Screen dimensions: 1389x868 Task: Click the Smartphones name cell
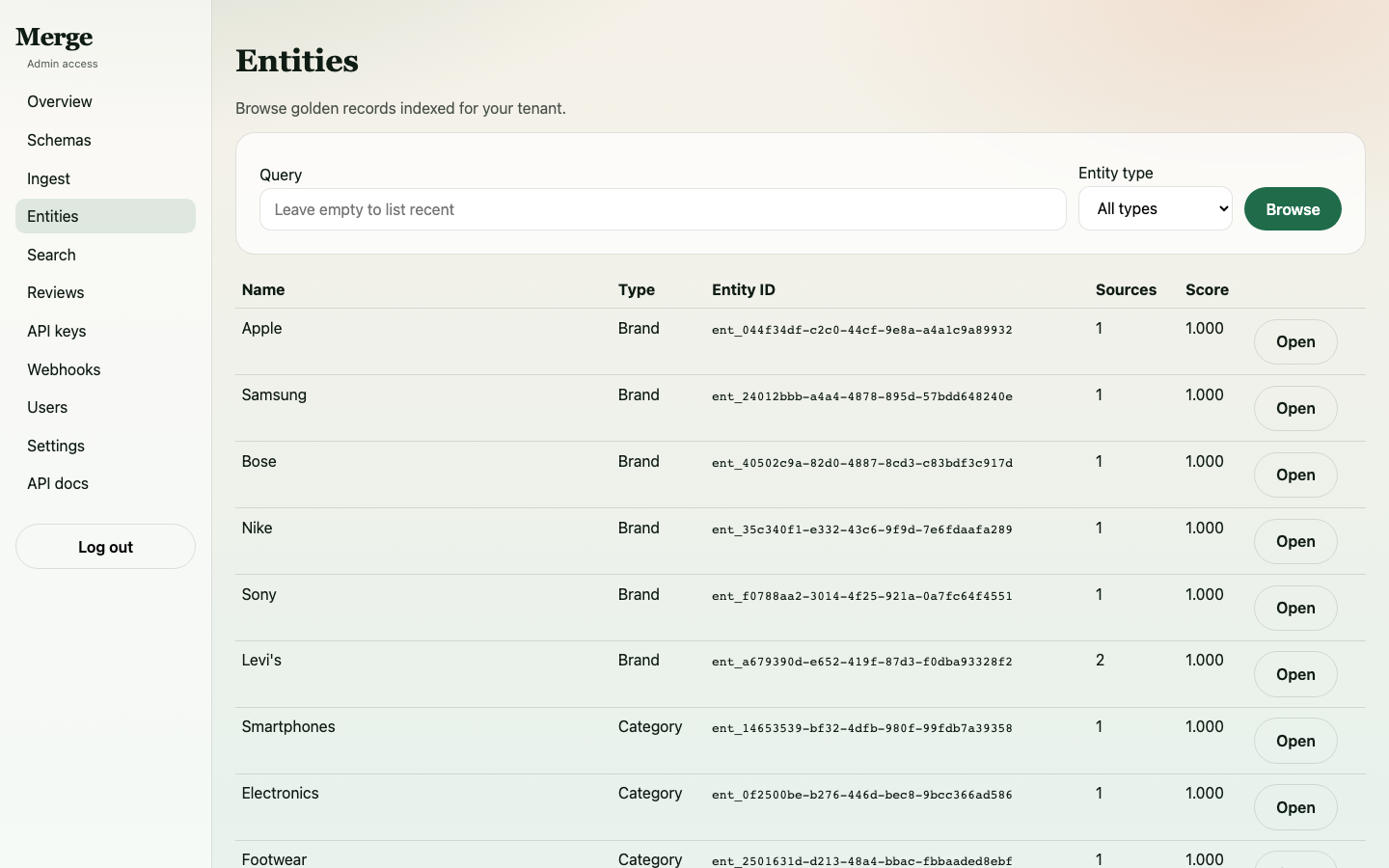point(288,726)
